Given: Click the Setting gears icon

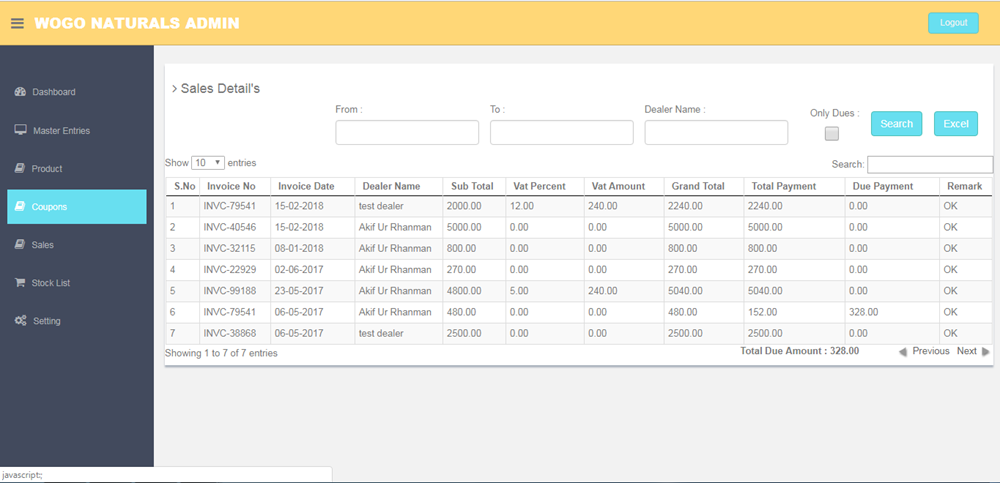Looking at the screenshot, I should (x=20, y=321).
